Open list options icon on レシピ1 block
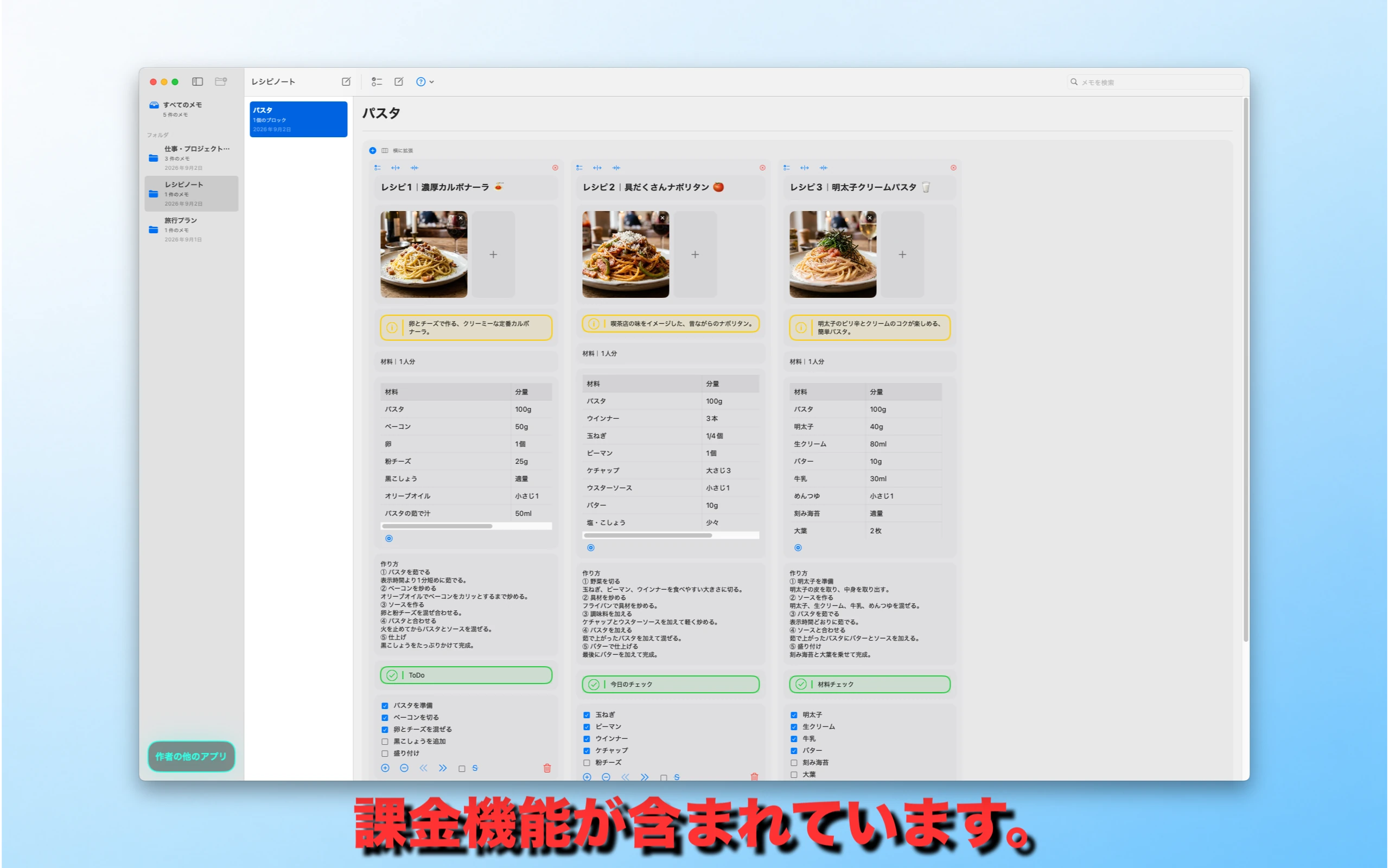The height and width of the screenshot is (868, 1389). coord(377,168)
